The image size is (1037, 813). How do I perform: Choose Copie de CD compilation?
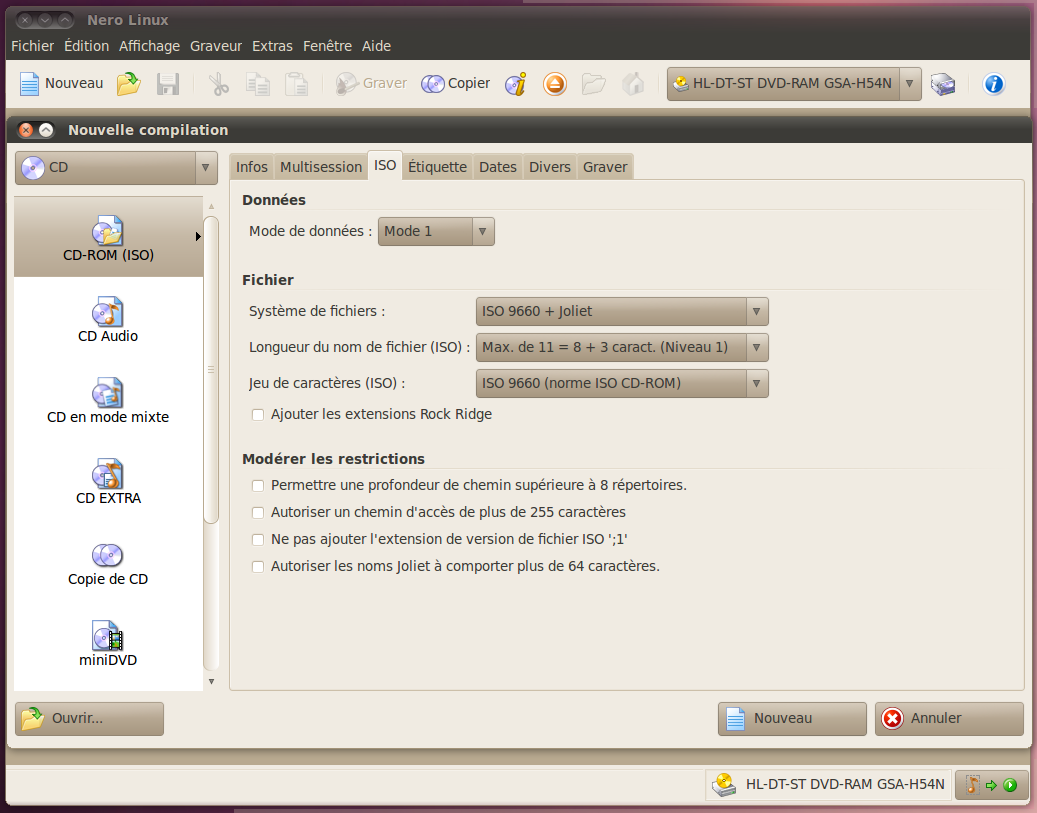click(x=108, y=562)
